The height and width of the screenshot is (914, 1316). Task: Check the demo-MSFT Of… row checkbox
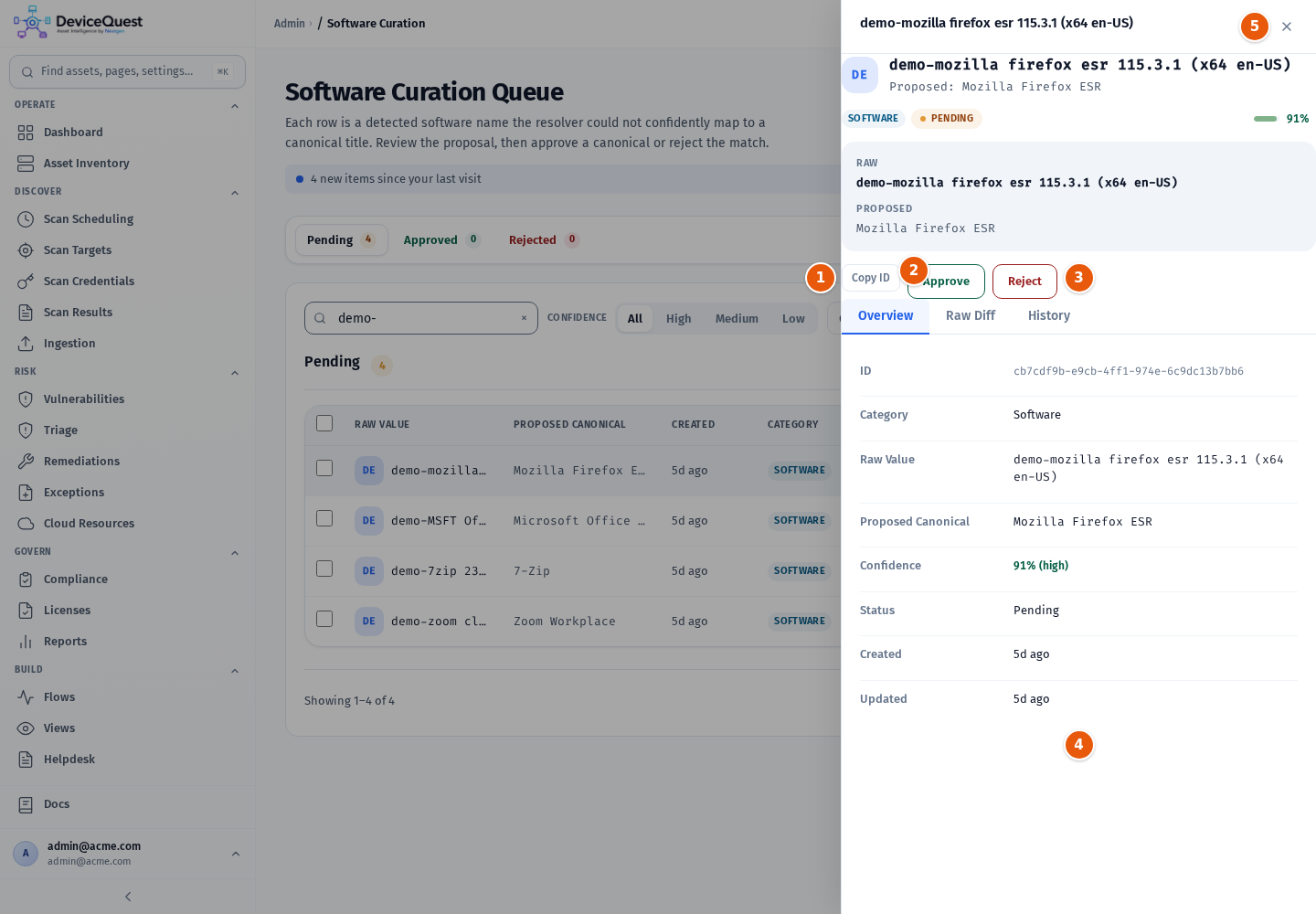pos(324,518)
